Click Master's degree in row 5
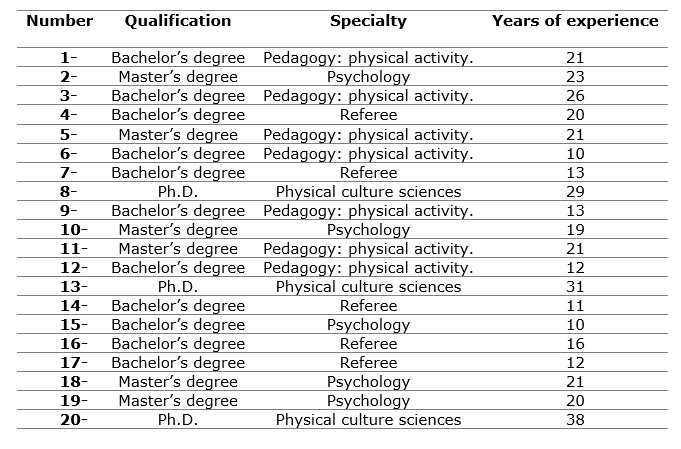 pos(178,135)
